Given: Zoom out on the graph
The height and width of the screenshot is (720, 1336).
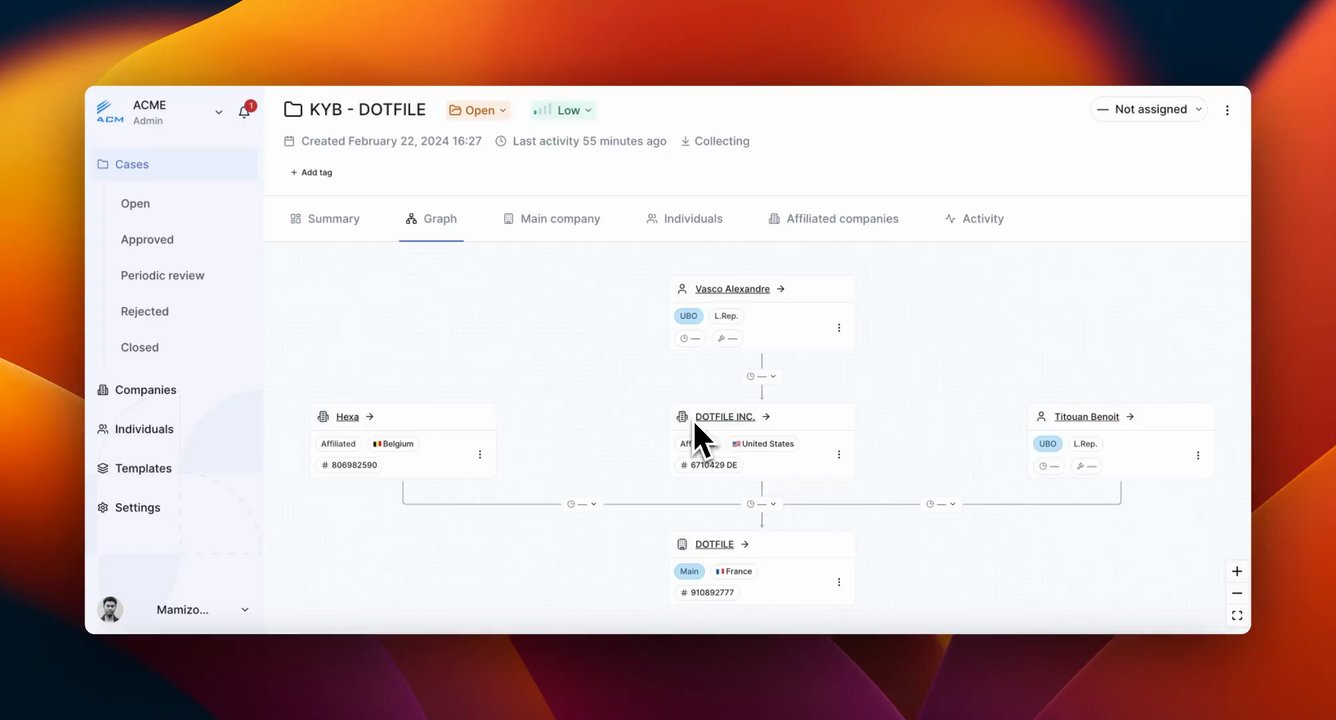Looking at the screenshot, I should (x=1237, y=594).
